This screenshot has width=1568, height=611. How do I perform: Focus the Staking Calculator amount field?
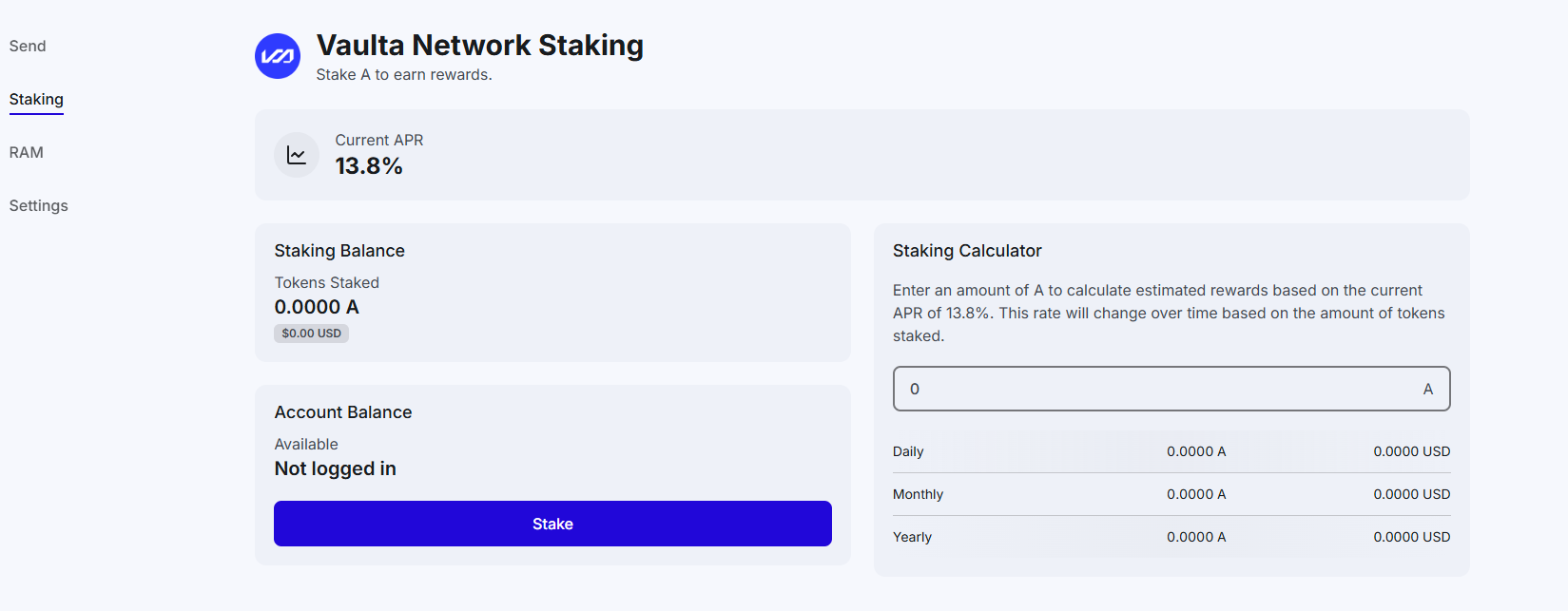pyautogui.click(x=1155, y=389)
